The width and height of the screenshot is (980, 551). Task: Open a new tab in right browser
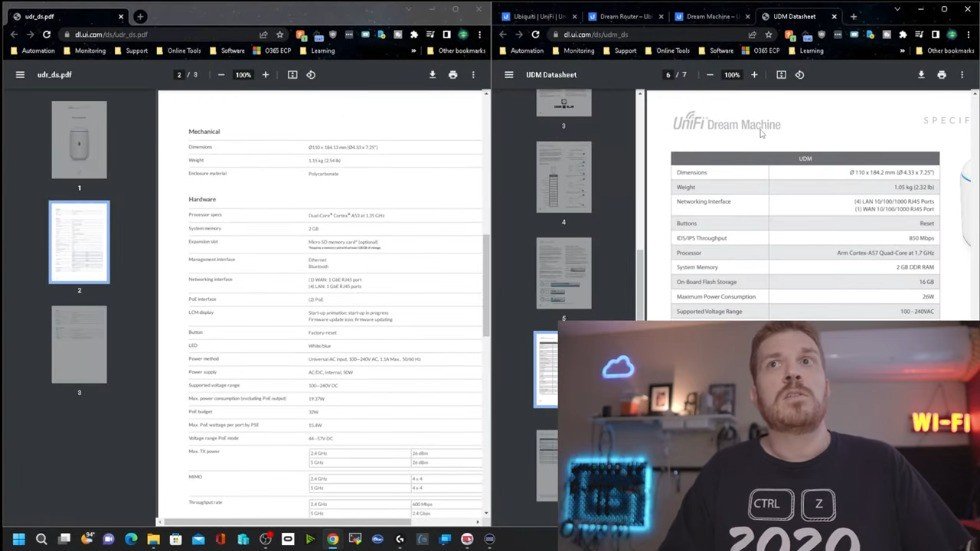tap(854, 17)
